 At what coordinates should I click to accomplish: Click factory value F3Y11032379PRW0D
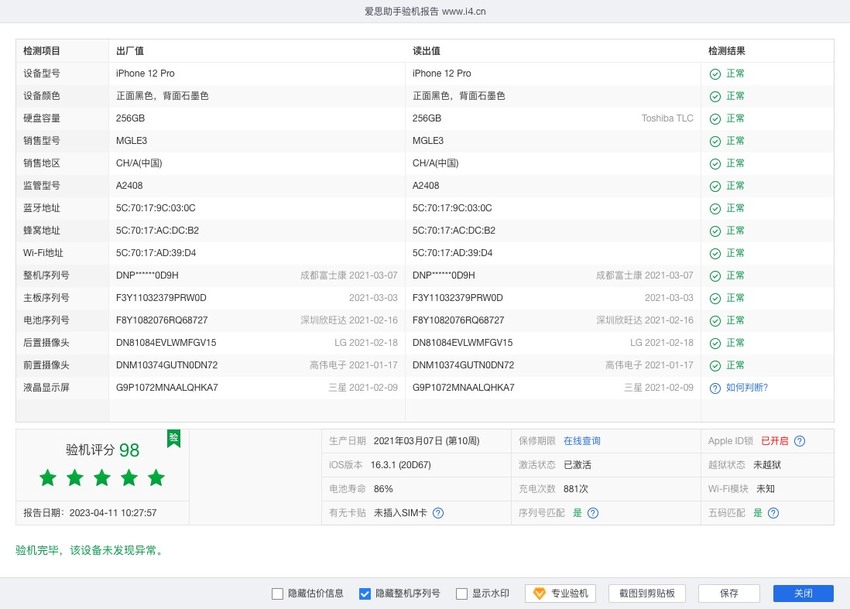pos(161,298)
